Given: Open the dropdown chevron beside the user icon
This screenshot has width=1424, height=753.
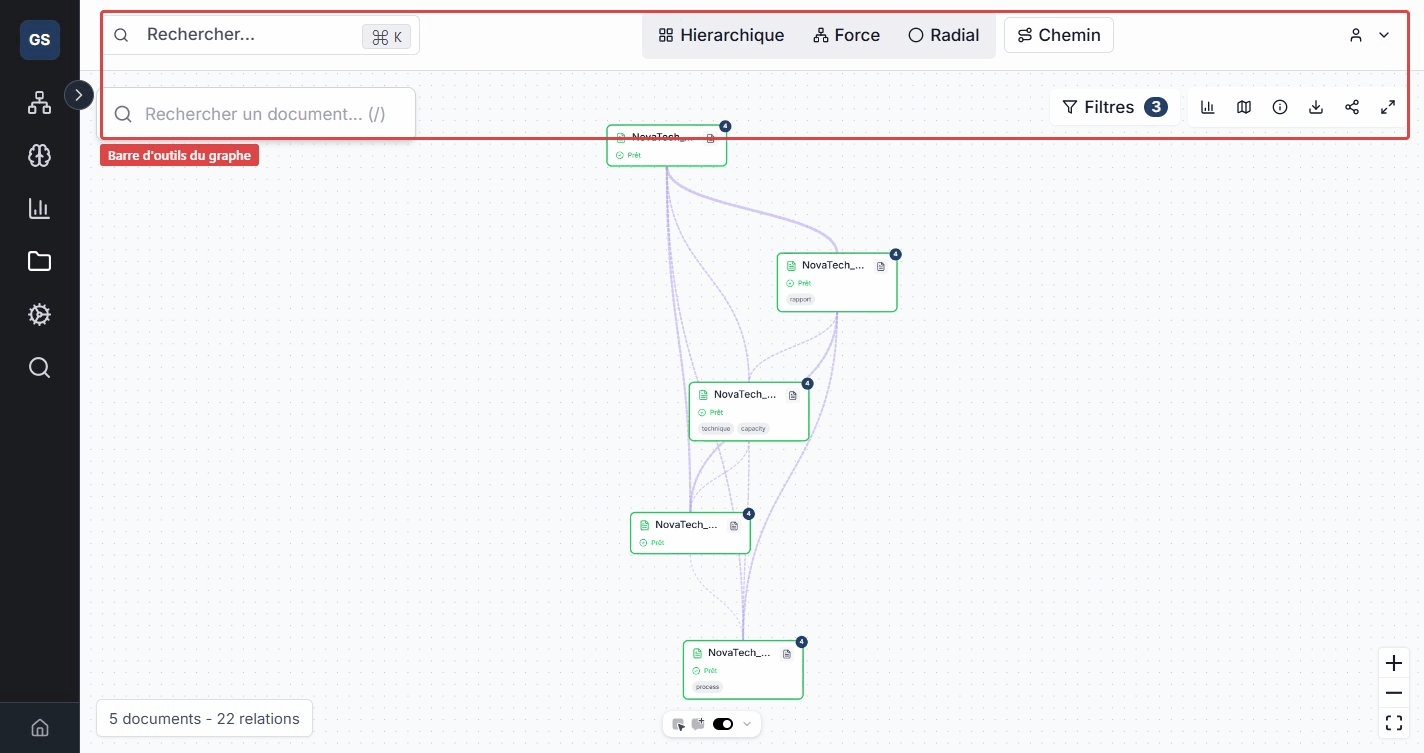Looking at the screenshot, I should coord(1384,35).
